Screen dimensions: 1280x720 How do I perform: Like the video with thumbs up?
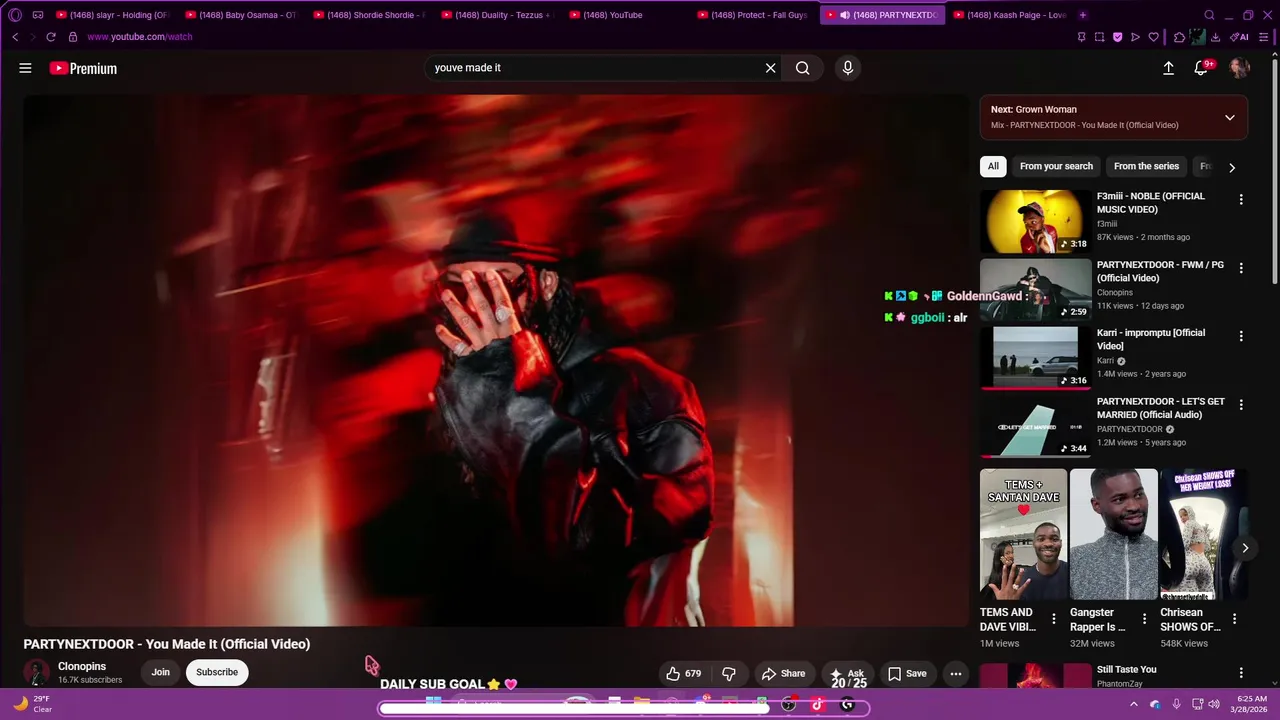click(x=684, y=673)
